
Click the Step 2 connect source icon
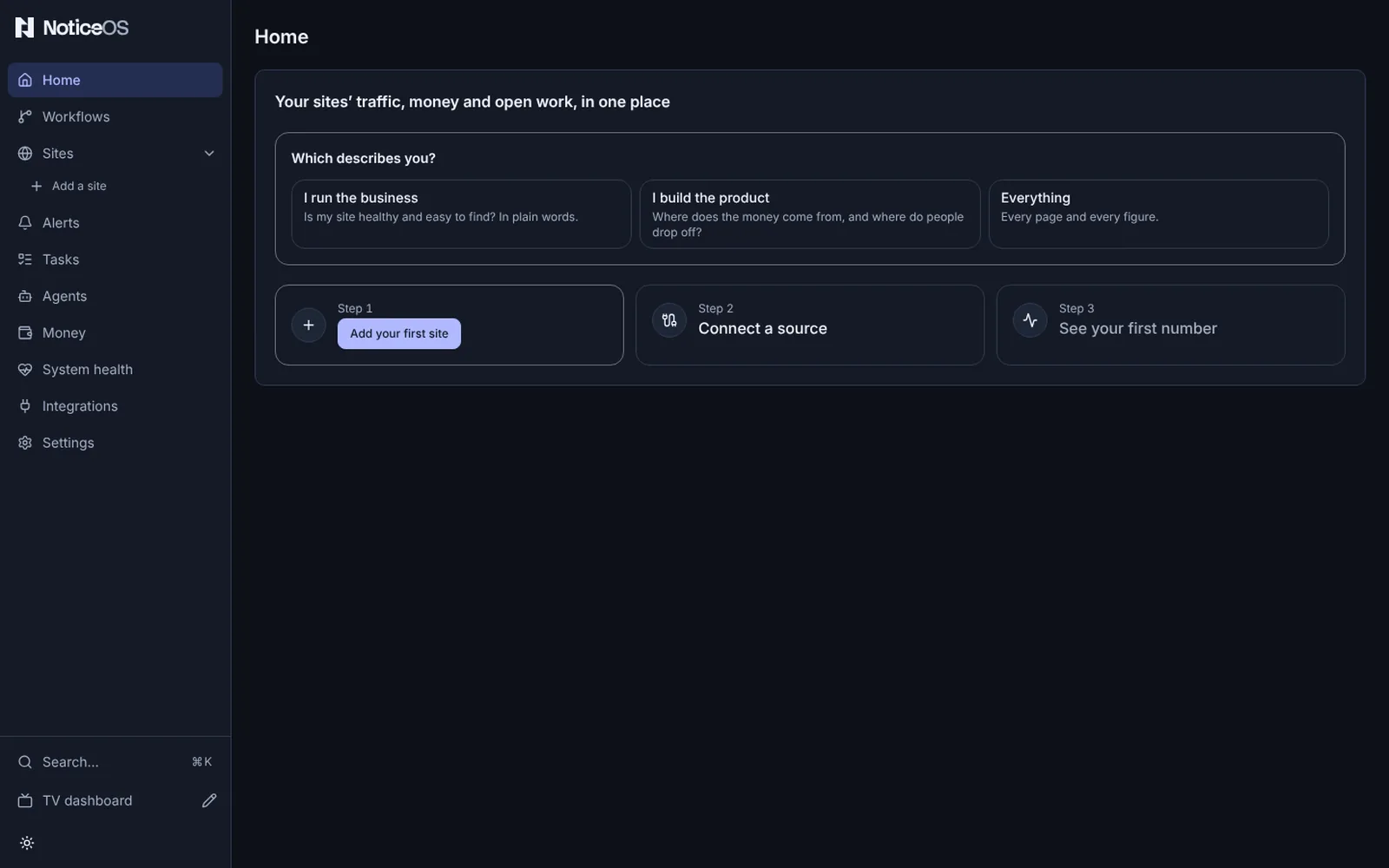[x=669, y=320]
